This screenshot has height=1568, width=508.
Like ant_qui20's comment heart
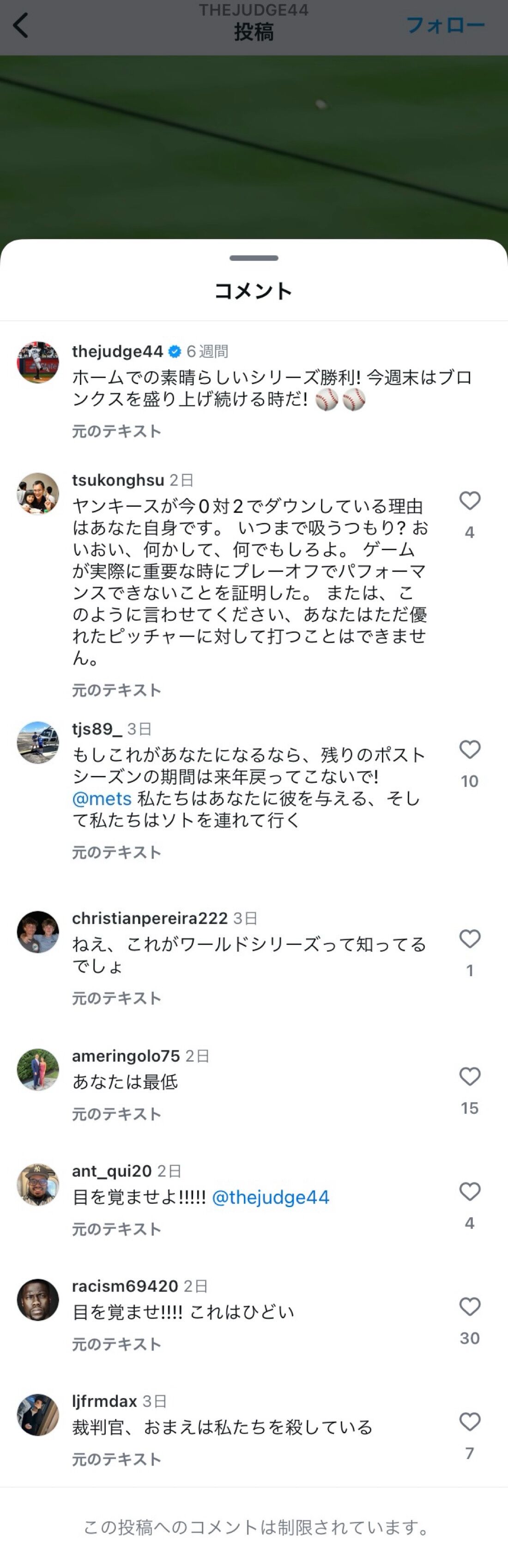click(470, 1191)
